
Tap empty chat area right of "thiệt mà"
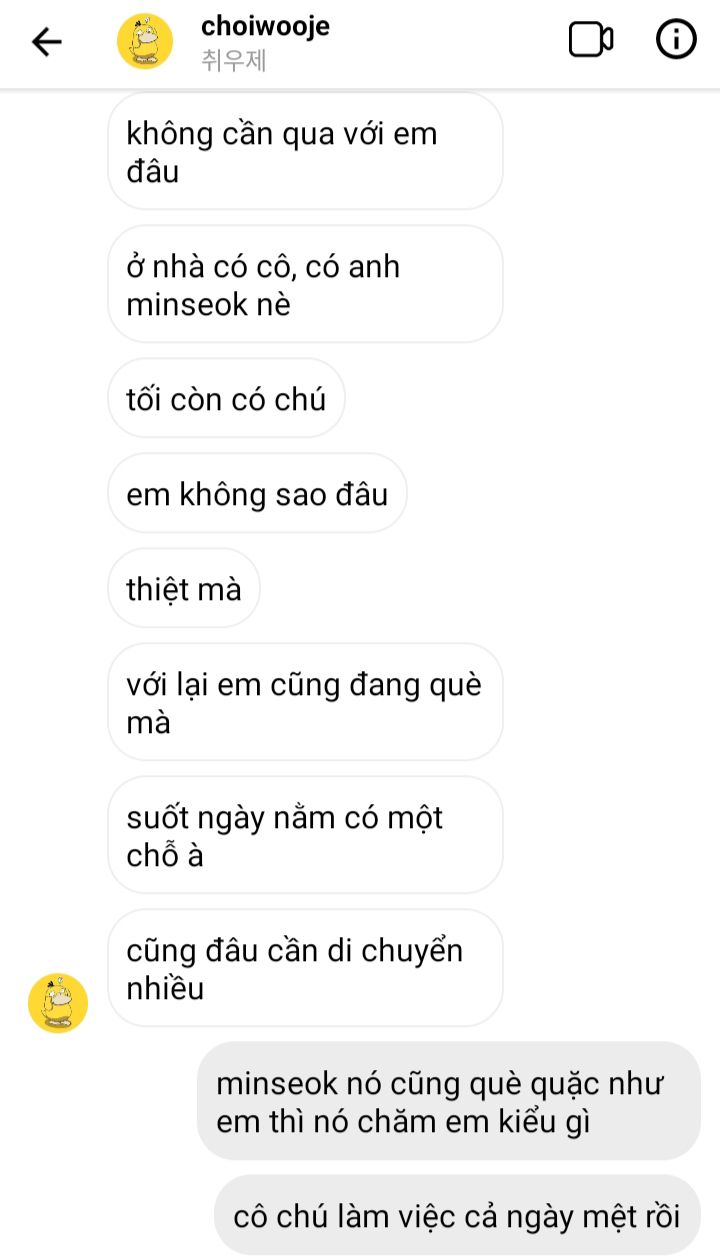coord(480,589)
